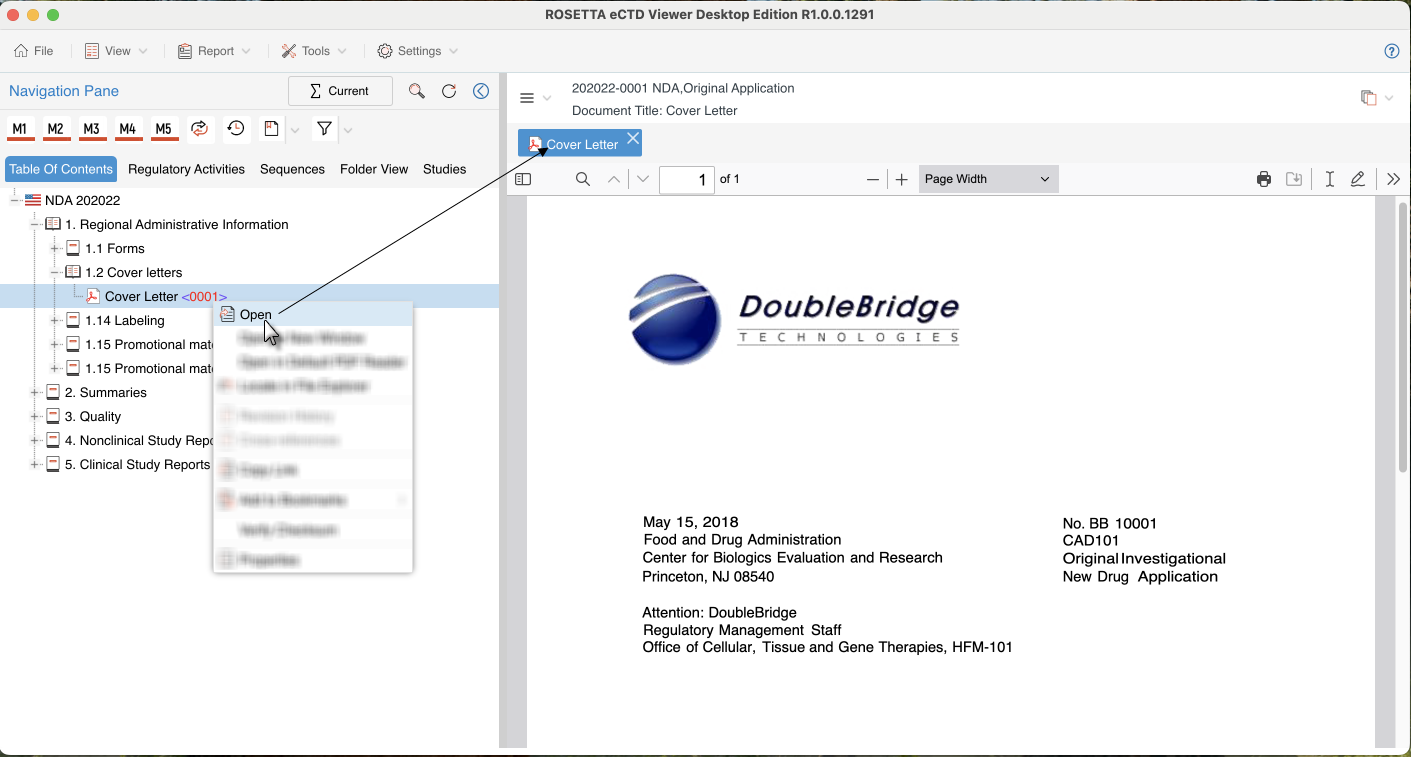This screenshot has width=1411, height=757.
Task: Toggle the M5 module filter
Action: click(x=164, y=129)
